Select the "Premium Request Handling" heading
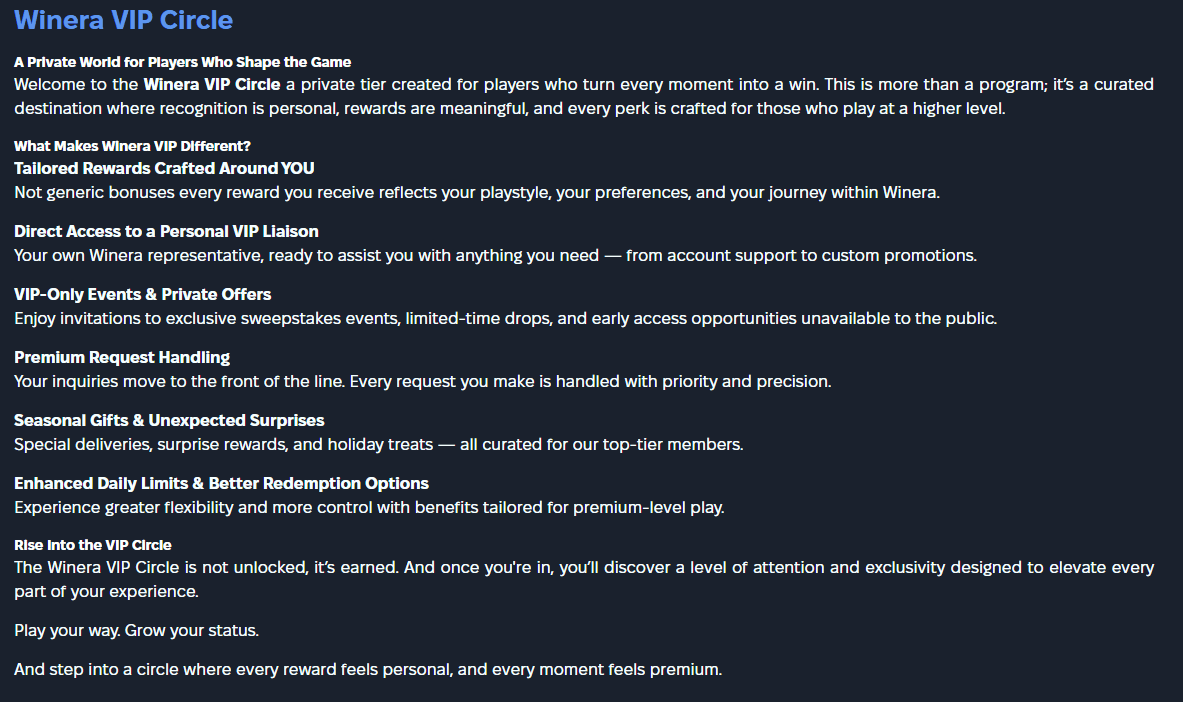The image size is (1183, 702). pyautogui.click(x=122, y=357)
